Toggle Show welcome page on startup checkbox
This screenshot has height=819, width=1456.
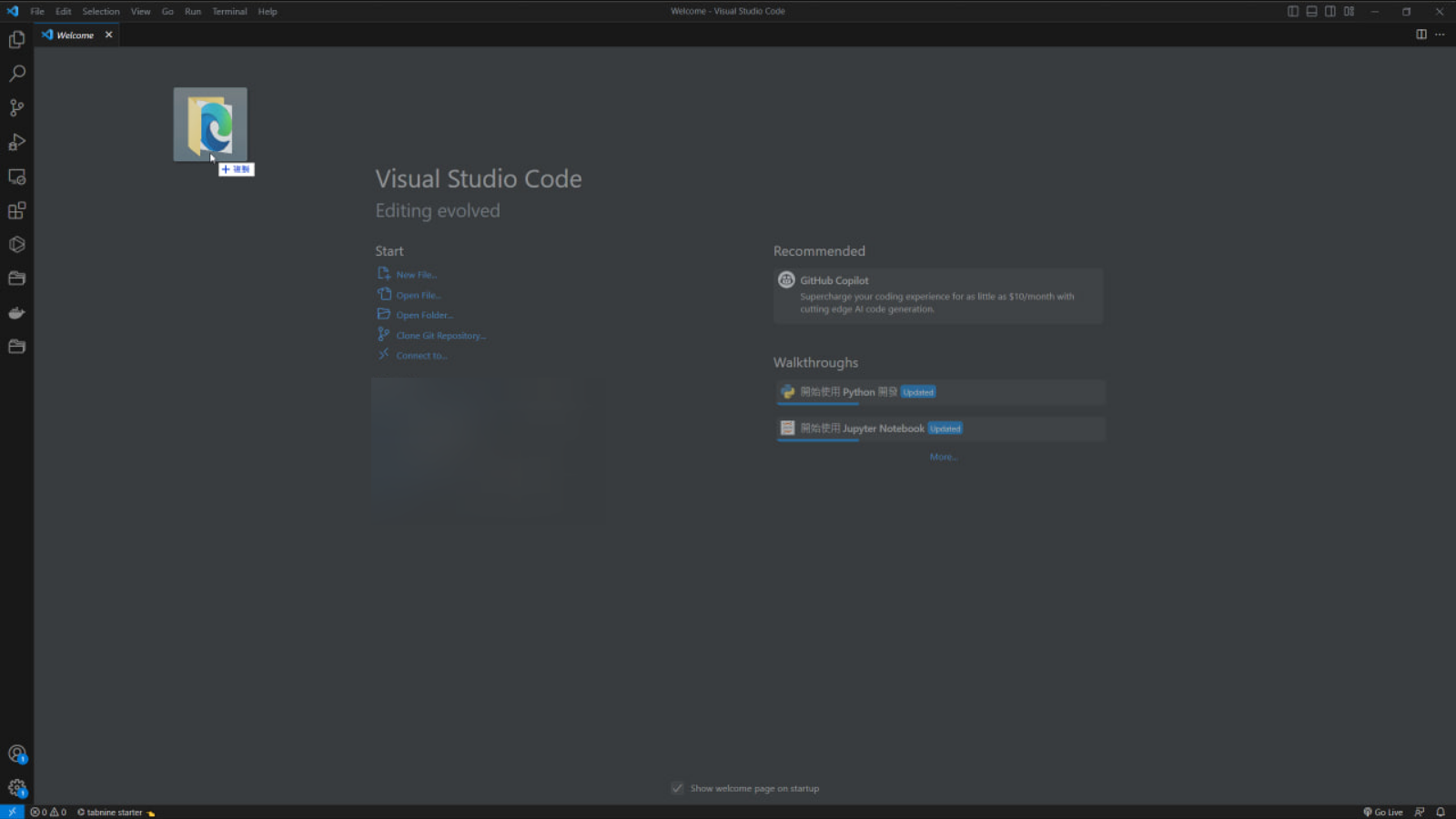point(677,788)
